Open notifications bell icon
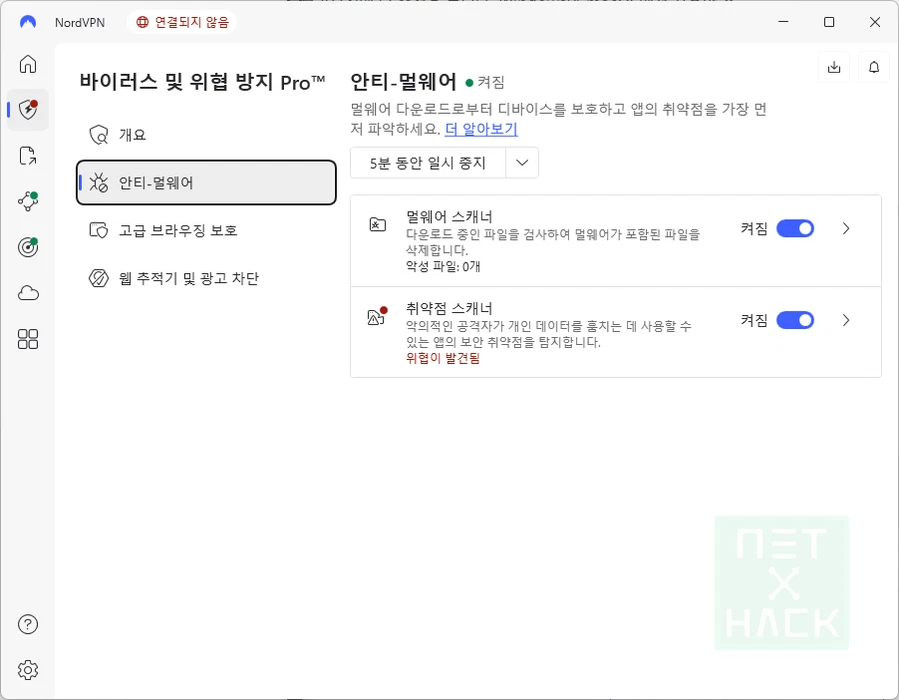The height and width of the screenshot is (700, 899). tap(874, 67)
